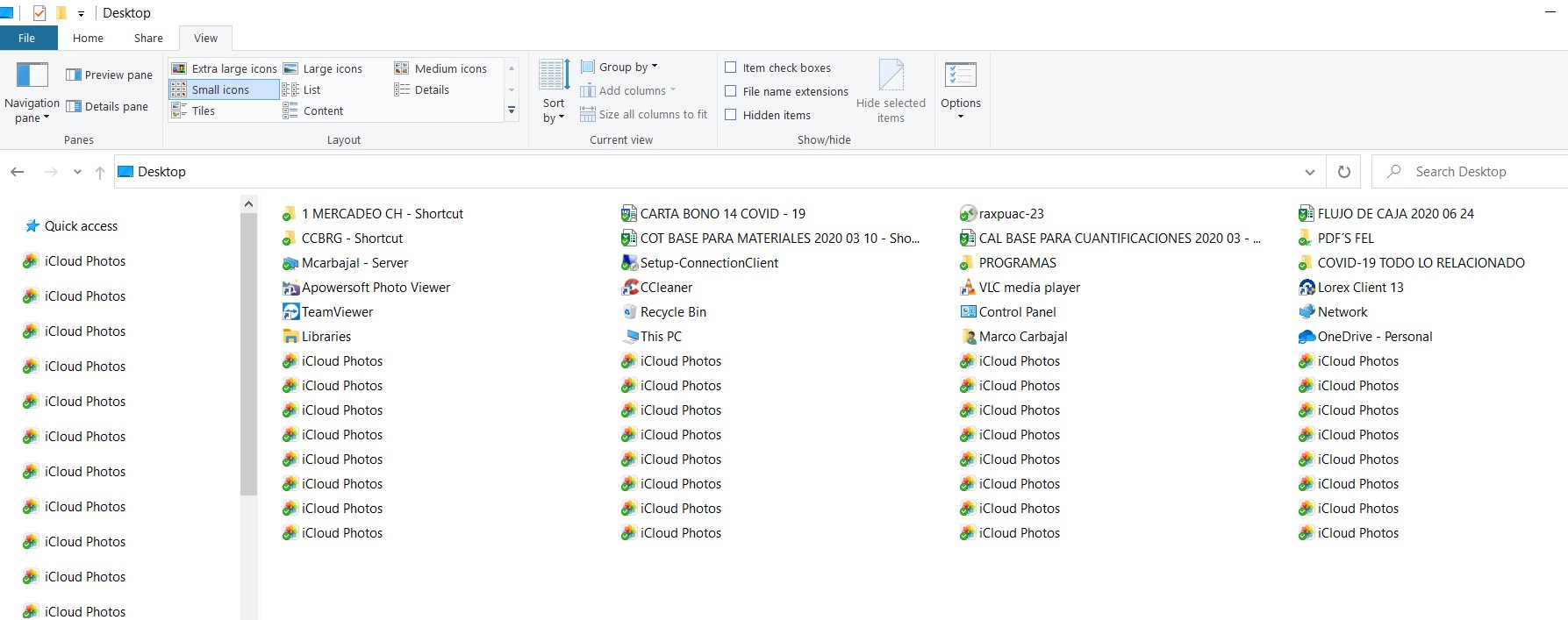1568x620 pixels.
Task: Open Quick Access Toolbar customize arrow
Action: coord(81,14)
